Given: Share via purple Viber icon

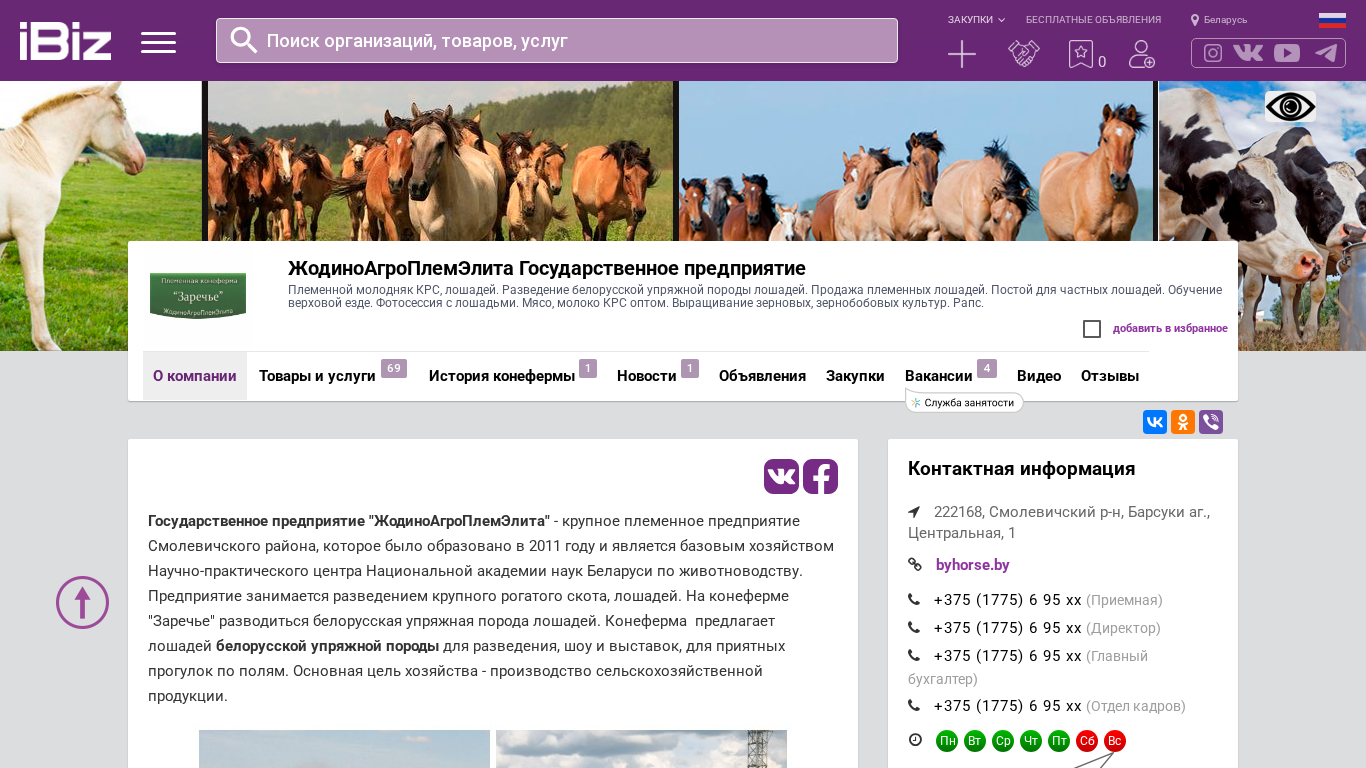Looking at the screenshot, I should (1211, 422).
